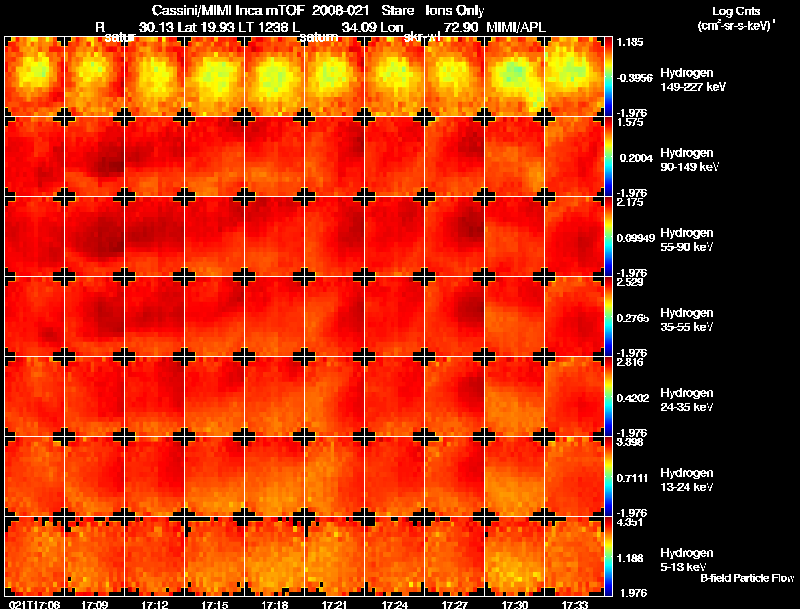Click the '17:21' time axis label
The width and height of the screenshot is (800, 609).
tap(334, 604)
